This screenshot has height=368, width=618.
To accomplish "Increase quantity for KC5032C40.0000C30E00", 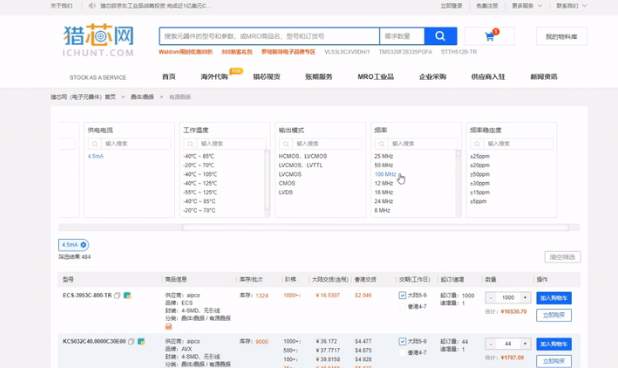I will pyautogui.click(x=525, y=344).
